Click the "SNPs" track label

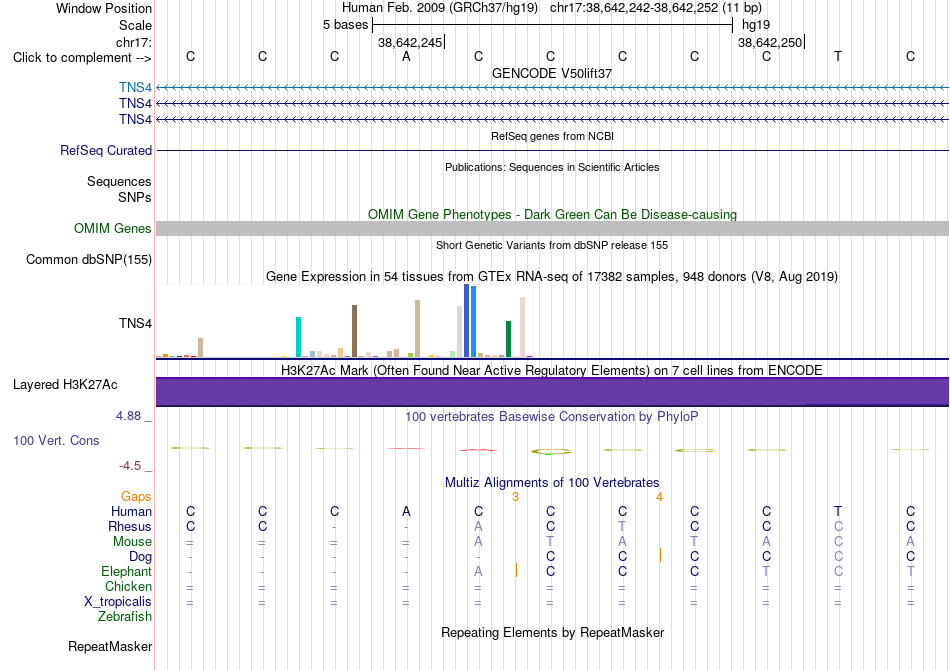pyautogui.click(x=135, y=197)
